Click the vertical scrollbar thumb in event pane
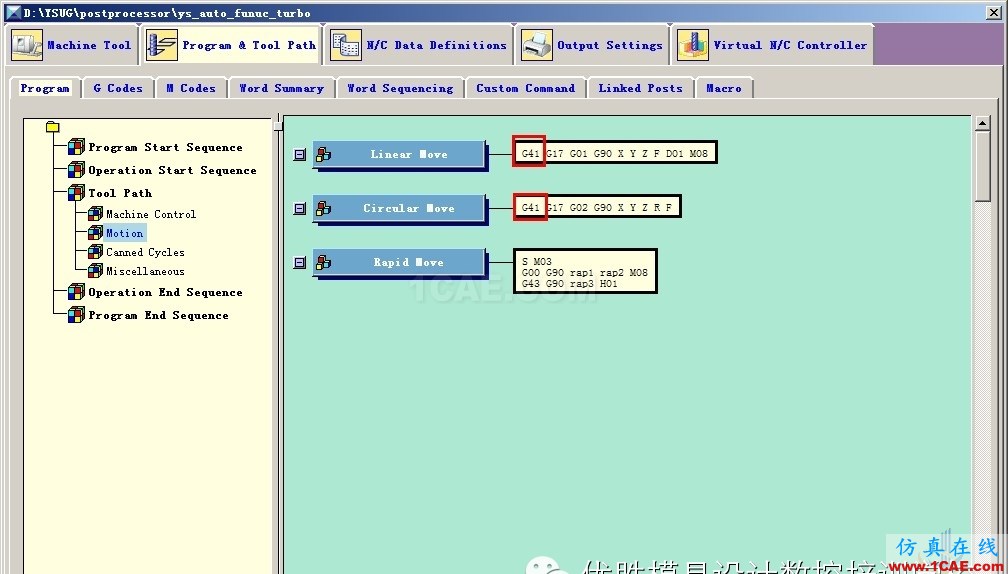Viewport: 1008px width, 574px height. tap(982, 166)
